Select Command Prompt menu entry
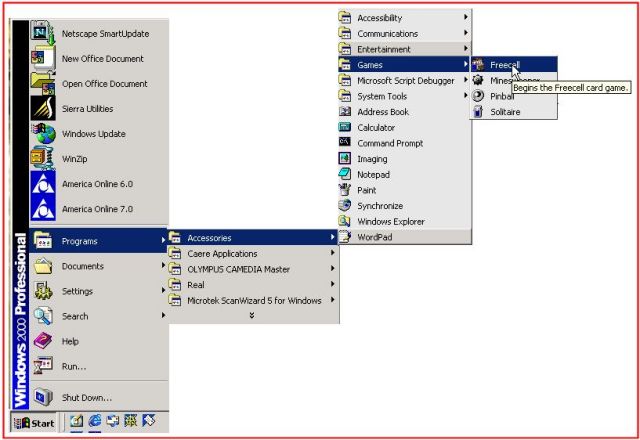This screenshot has height=440, width=640. [390, 143]
